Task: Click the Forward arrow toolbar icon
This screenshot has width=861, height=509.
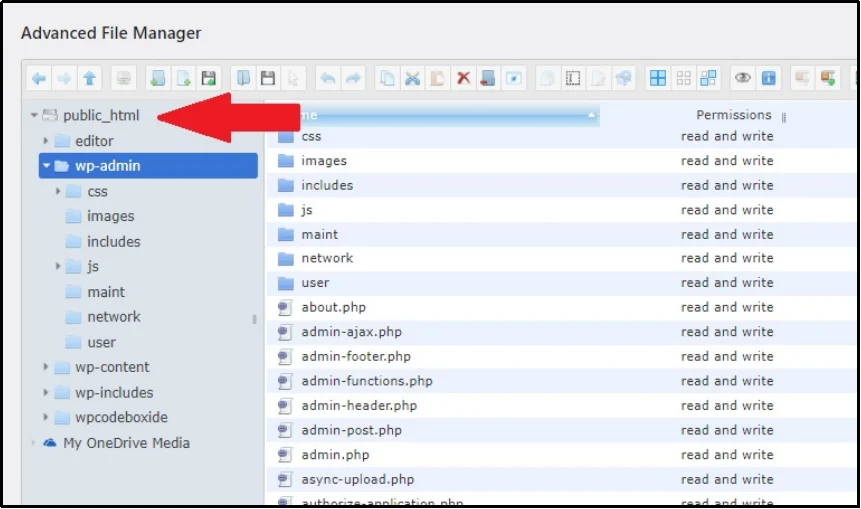Action: [64, 79]
